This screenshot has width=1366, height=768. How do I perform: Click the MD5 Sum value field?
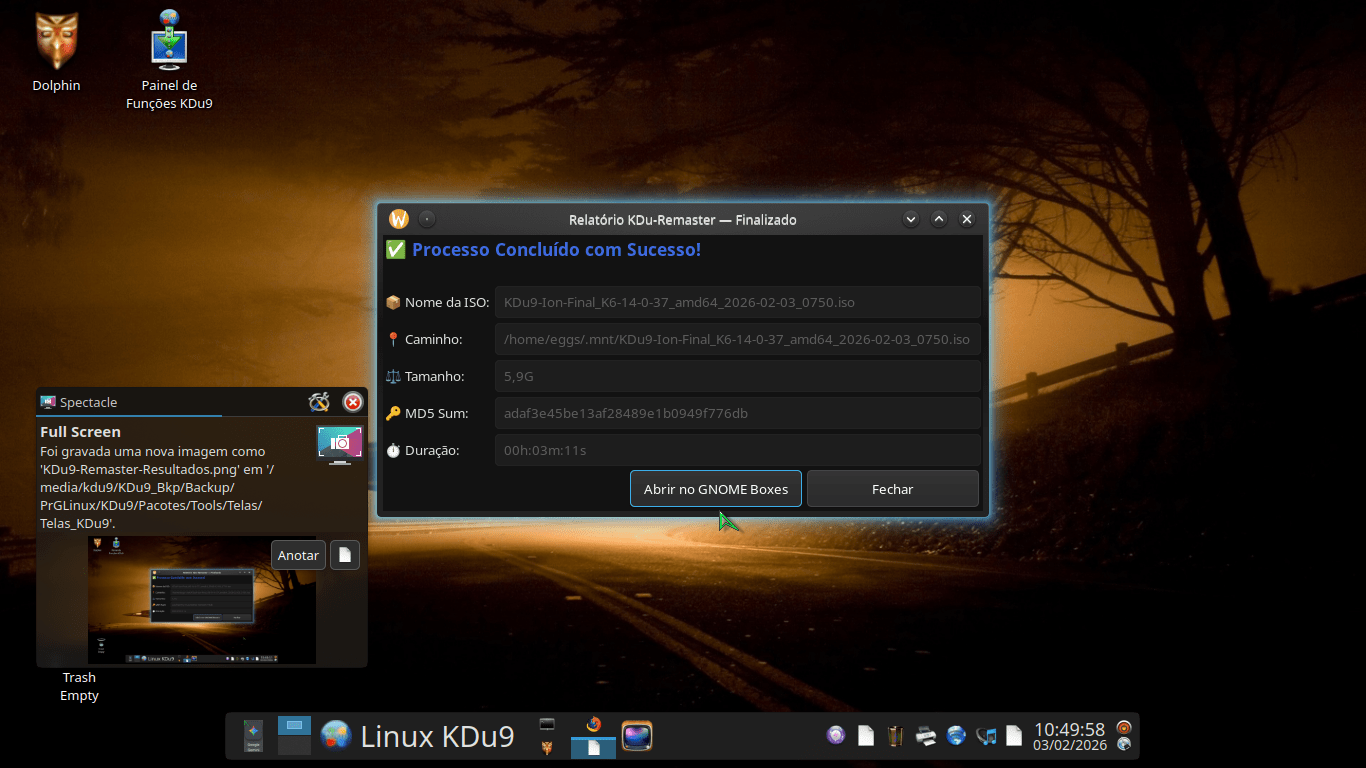point(737,413)
